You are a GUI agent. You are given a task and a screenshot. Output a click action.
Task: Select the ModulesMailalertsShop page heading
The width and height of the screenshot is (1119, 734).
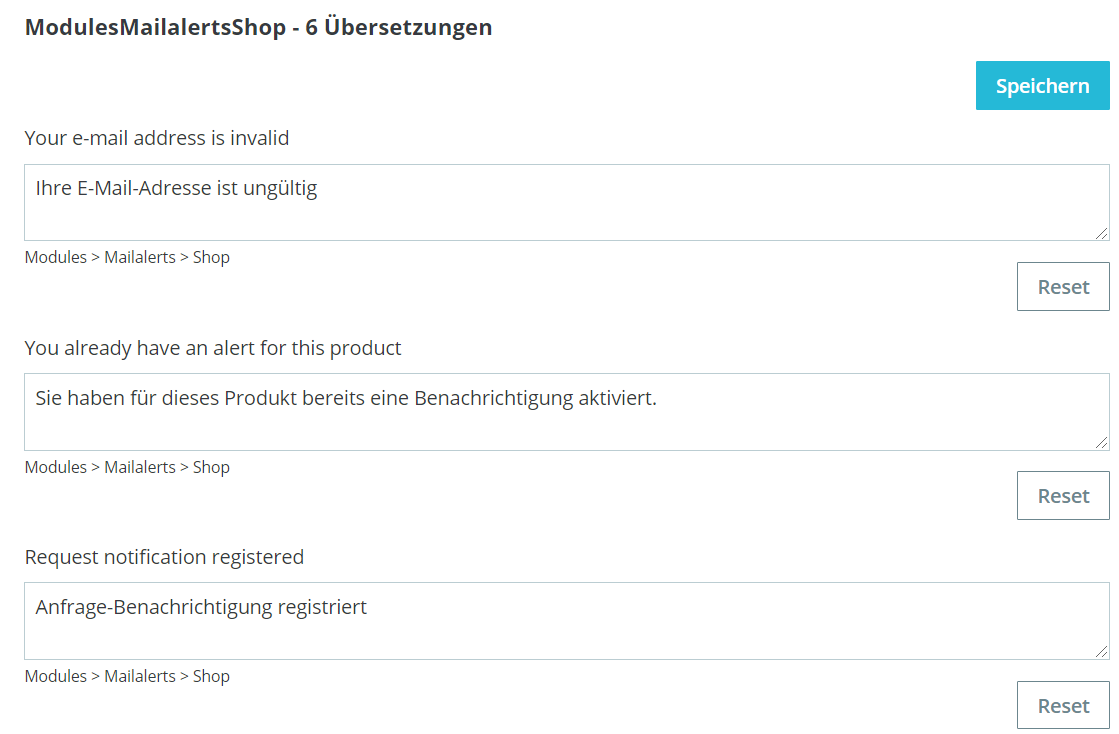(x=257, y=27)
